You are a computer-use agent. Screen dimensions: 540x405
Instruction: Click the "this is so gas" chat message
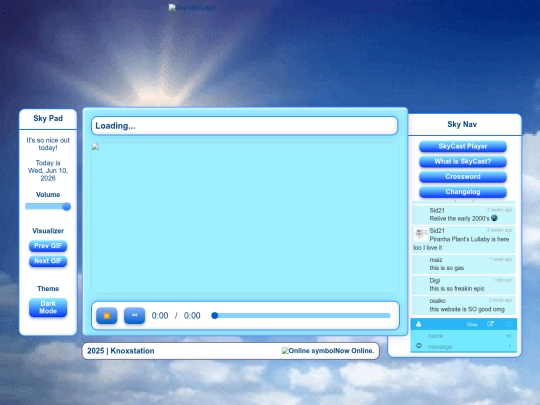446,268
